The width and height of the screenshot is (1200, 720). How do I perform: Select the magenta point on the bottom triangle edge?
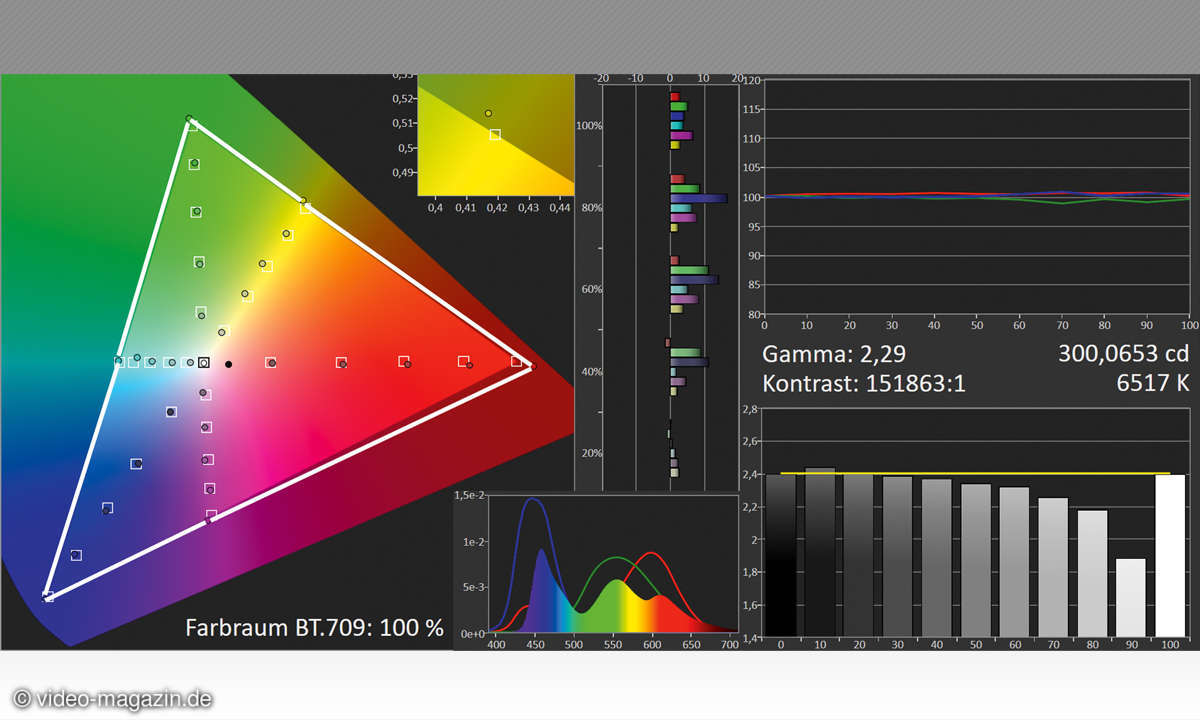tap(211, 516)
